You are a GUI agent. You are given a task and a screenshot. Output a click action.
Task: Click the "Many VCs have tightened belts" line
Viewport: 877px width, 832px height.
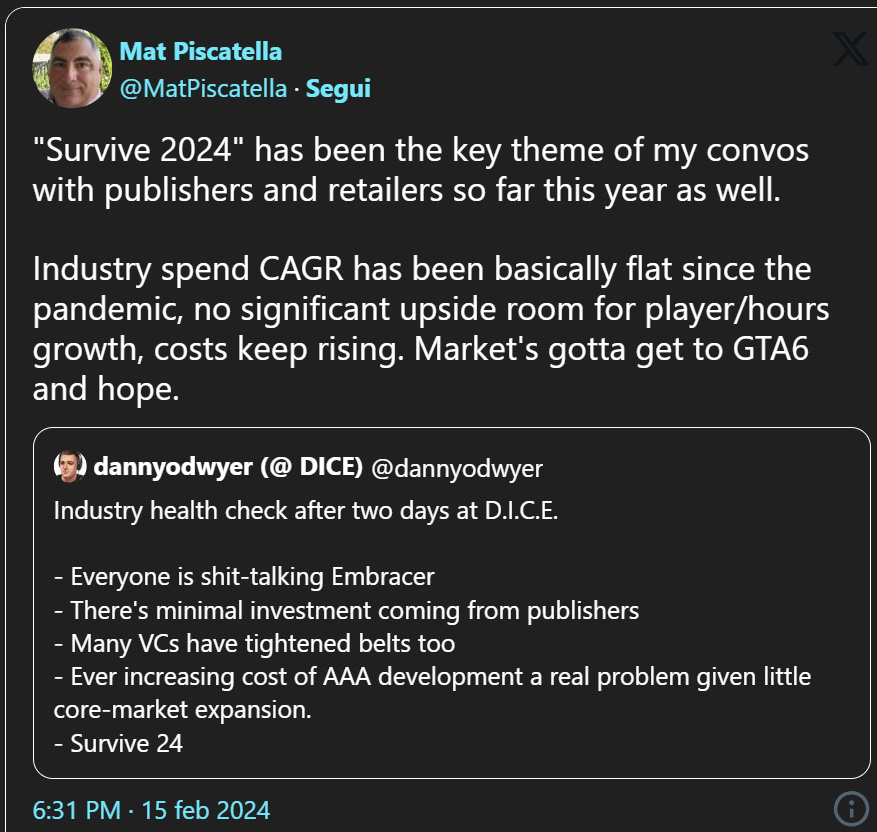click(x=255, y=643)
